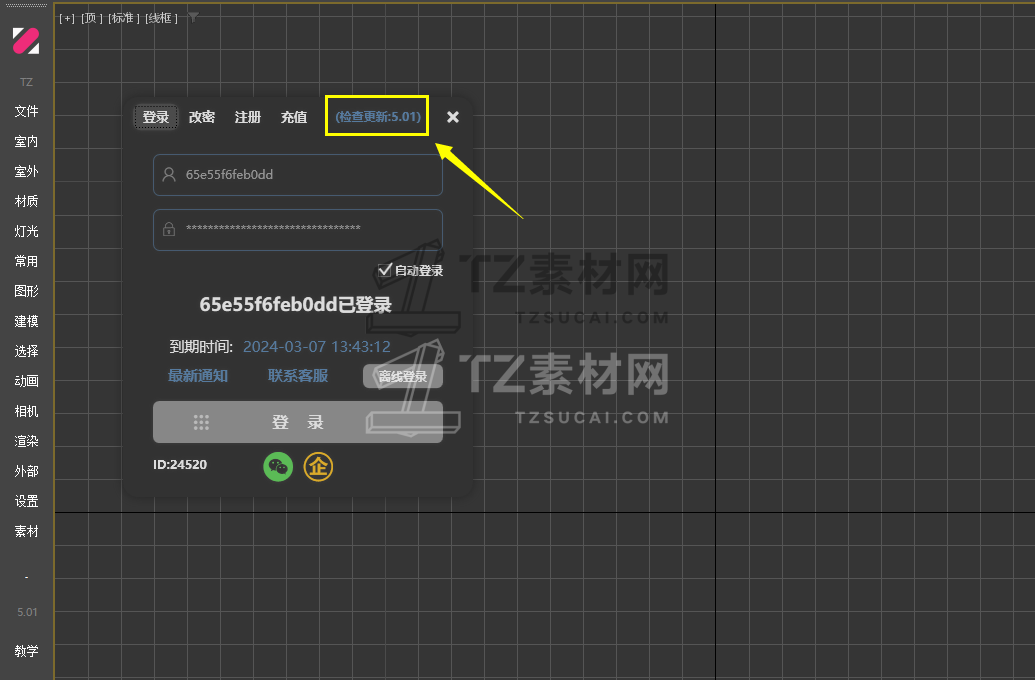Open the 图形 sidebar menu
1035x680 pixels.
coord(26,290)
